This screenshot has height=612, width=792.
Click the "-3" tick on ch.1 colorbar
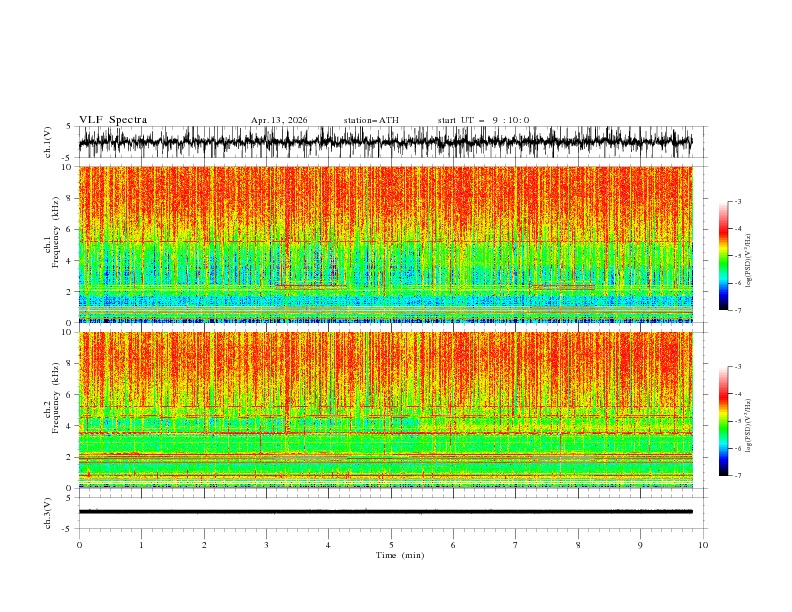(x=737, y=202)
